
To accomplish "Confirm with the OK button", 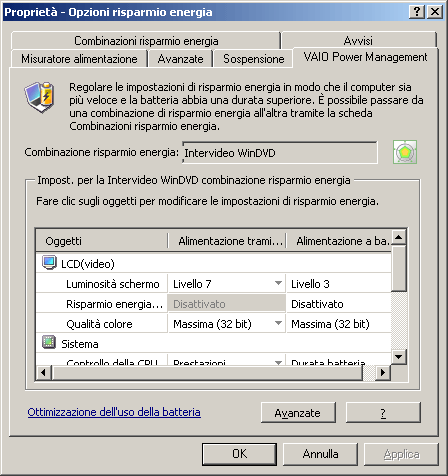I will [x=239, y=454].
